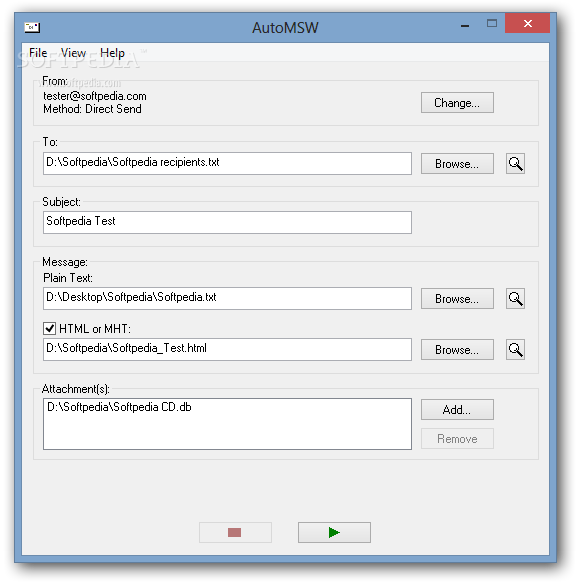
Task: Click the red stop button
Action: 235,532
